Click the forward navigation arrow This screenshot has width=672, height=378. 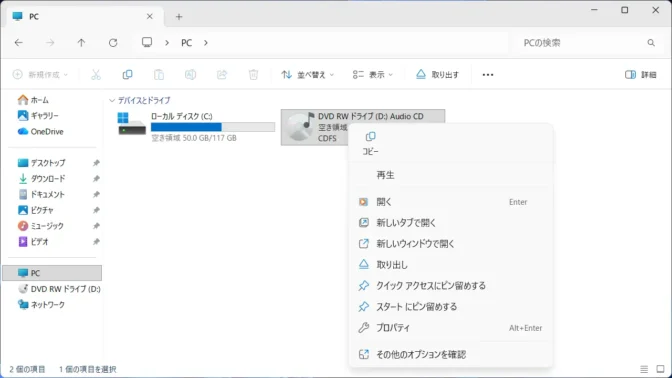(x=50, y=42)
